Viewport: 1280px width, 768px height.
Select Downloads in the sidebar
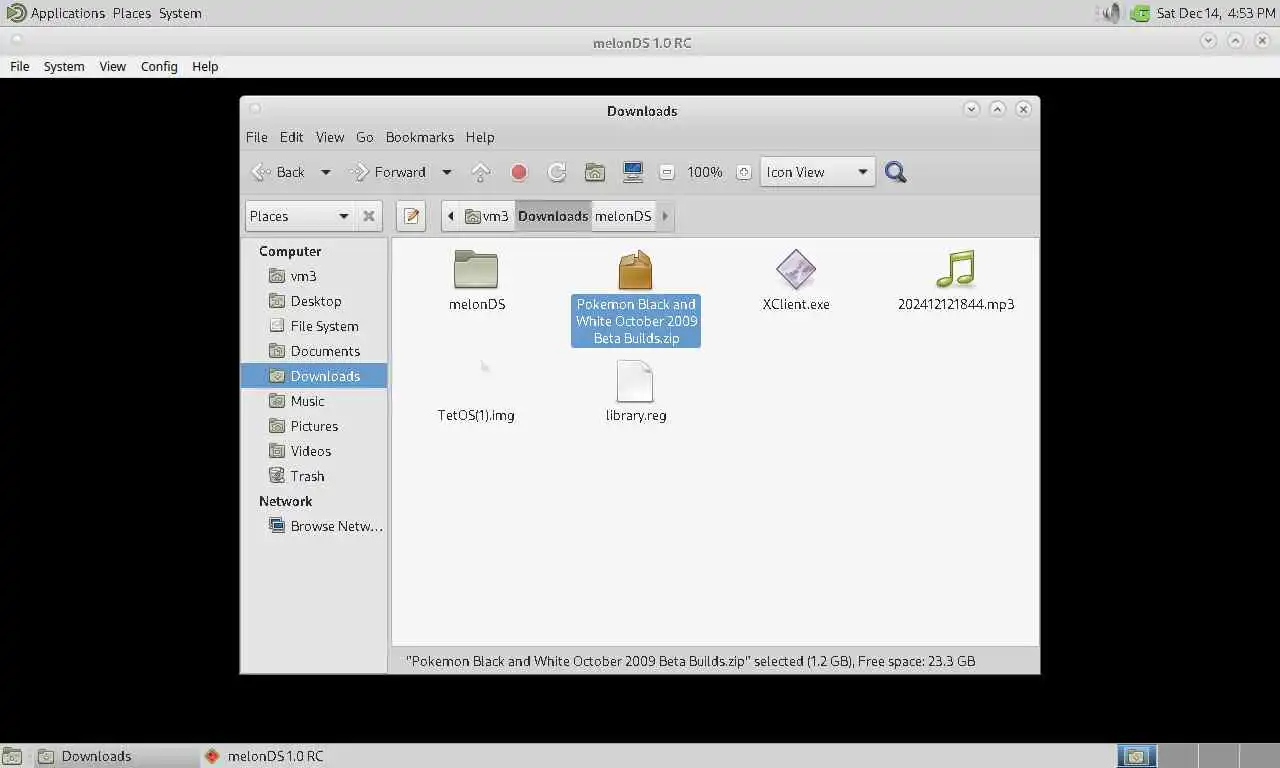coord(314,376)
